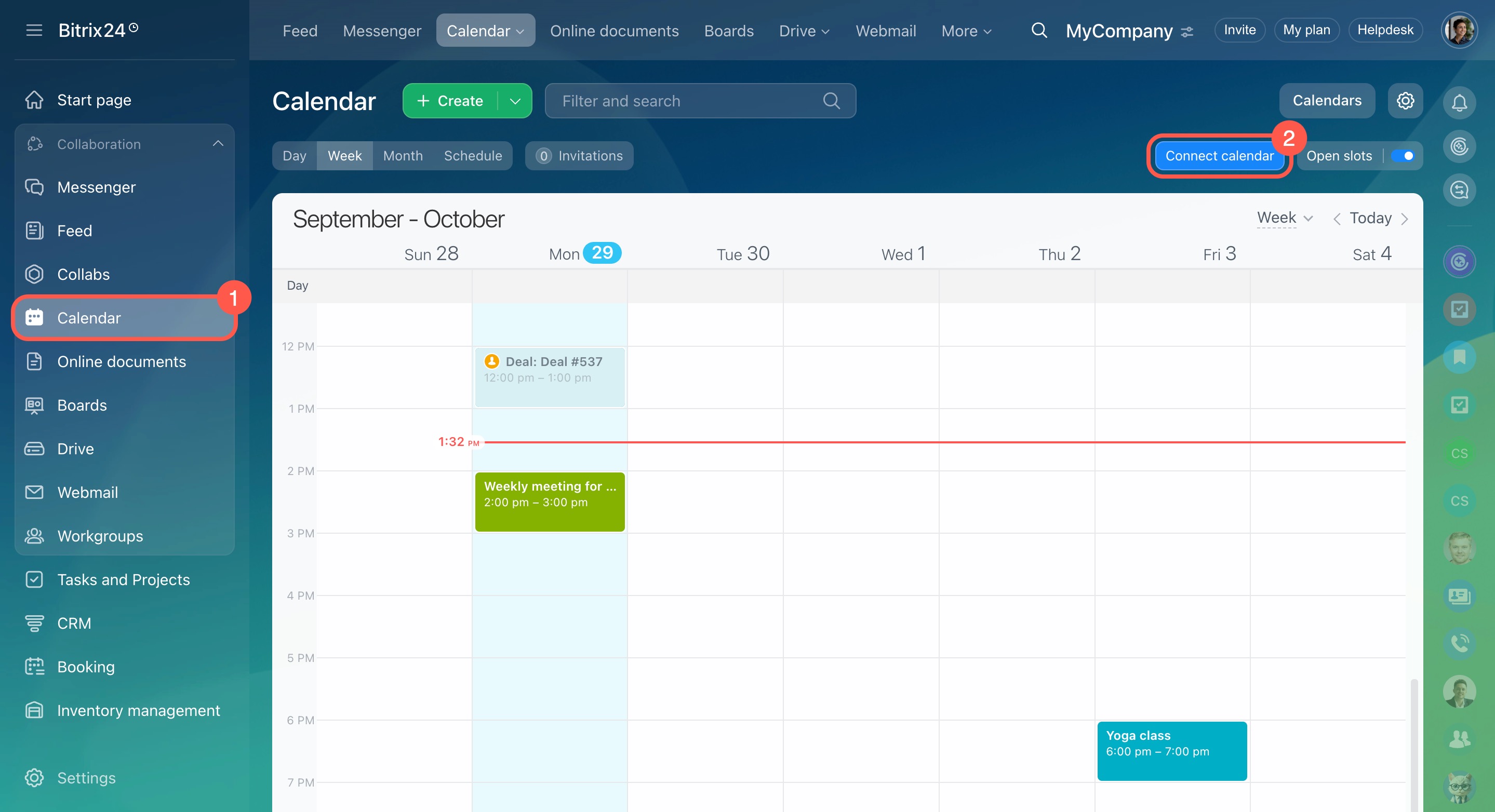Click the hamburger menu icon
1495x812 pixels.
point(34,30)
